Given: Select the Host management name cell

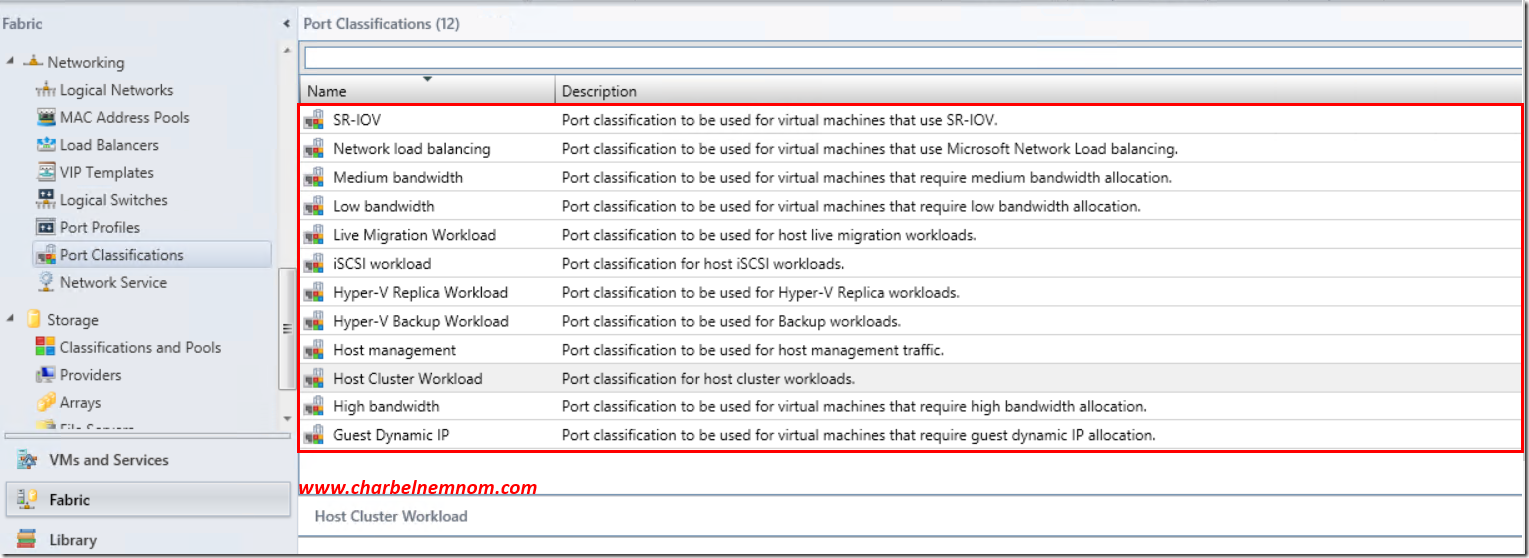Looking at the screenshot, I should click(x=394, y=350).
